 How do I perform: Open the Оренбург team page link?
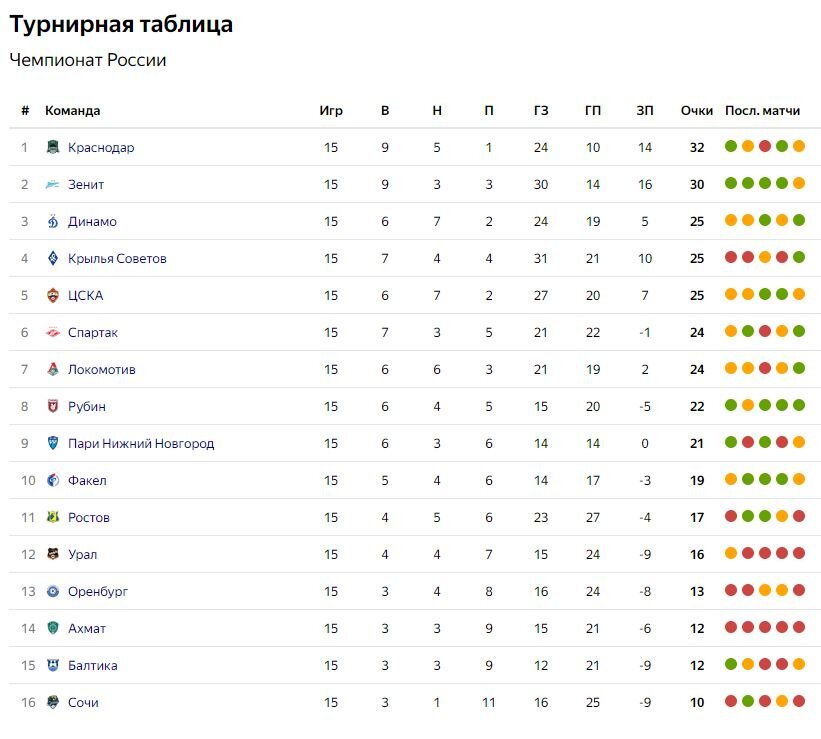point(98,591)
